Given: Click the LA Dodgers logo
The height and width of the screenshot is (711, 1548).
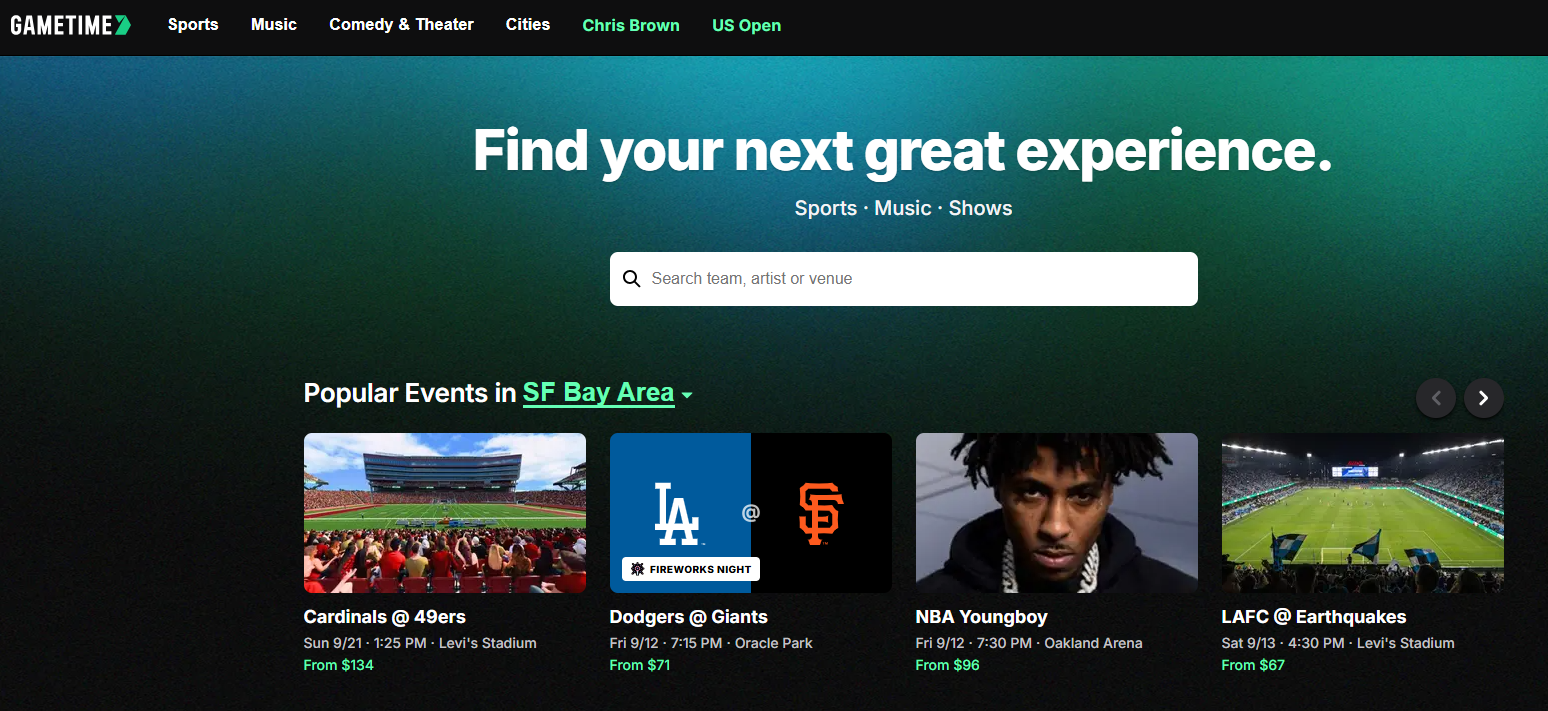Looking at the screenshot, I should (x=677, y=514).
